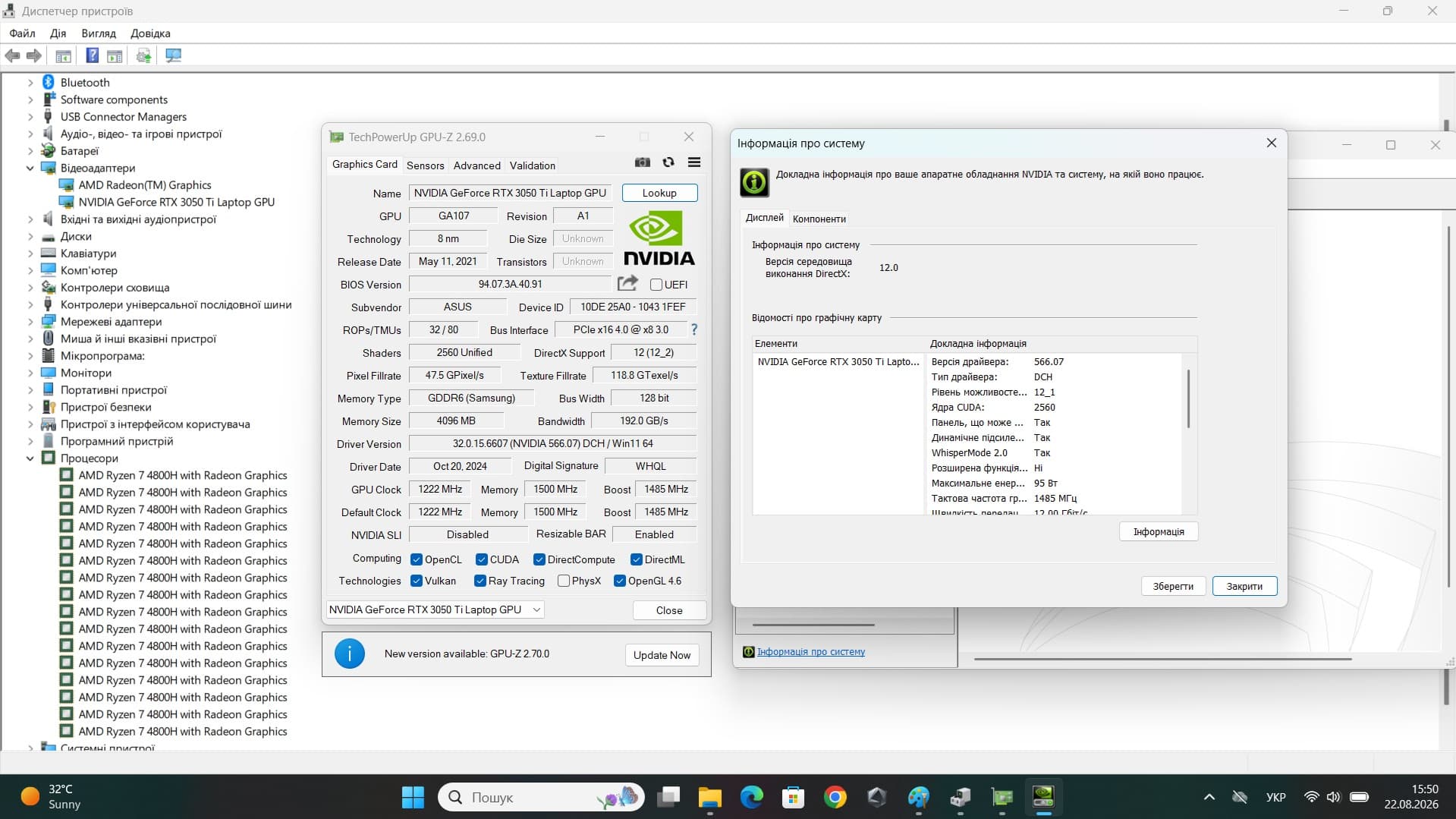Select NVIDIA GeForce RTX 3050 Ti in device tree
Viewport: 1456px width, 819px height.
coord(177,202)
